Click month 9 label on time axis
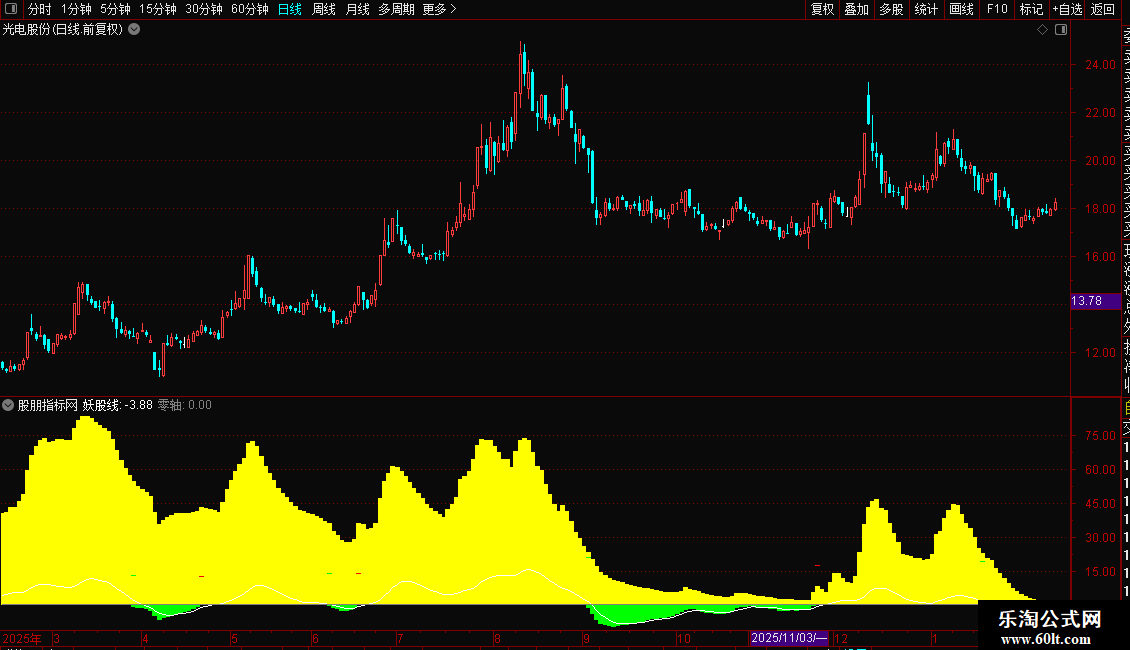Image resolution: width=1130 pixels, height=650 pixels. pyautogui.click(x=587, y=638)
